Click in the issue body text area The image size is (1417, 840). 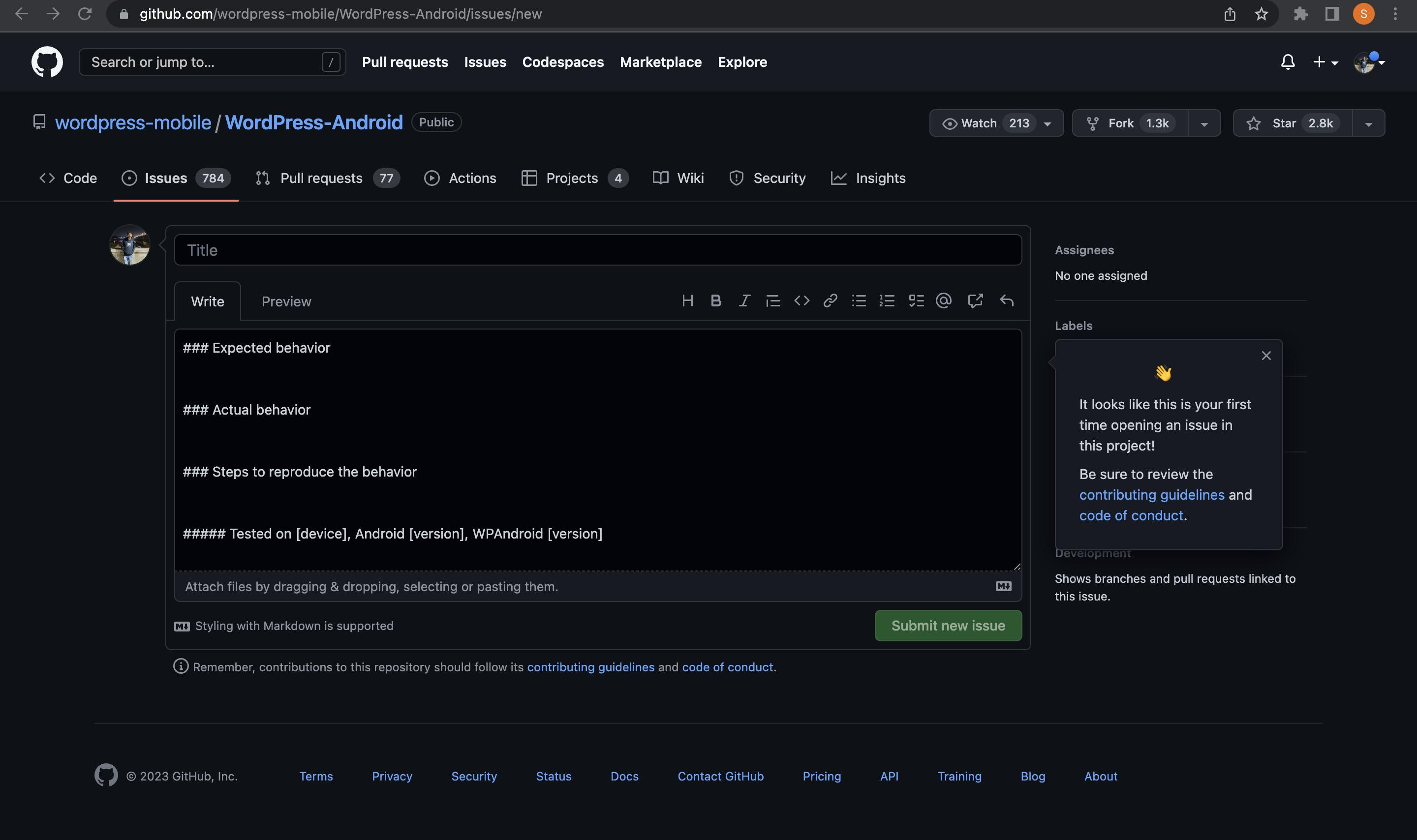click(598, 450)
